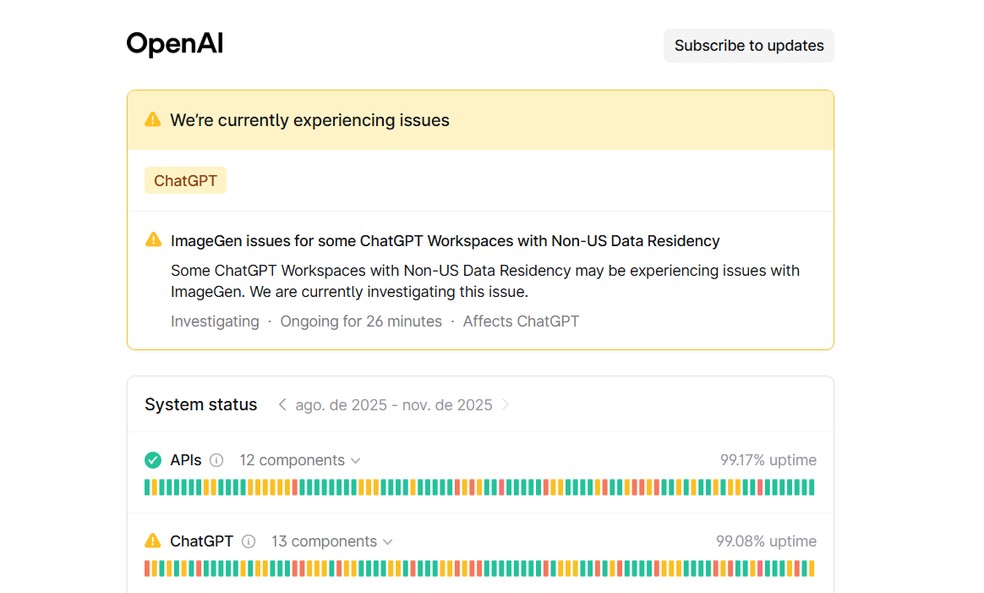984x593 pixels.
Task: Click the 99.17% uptime label for APIs
Action: [767, 460]
